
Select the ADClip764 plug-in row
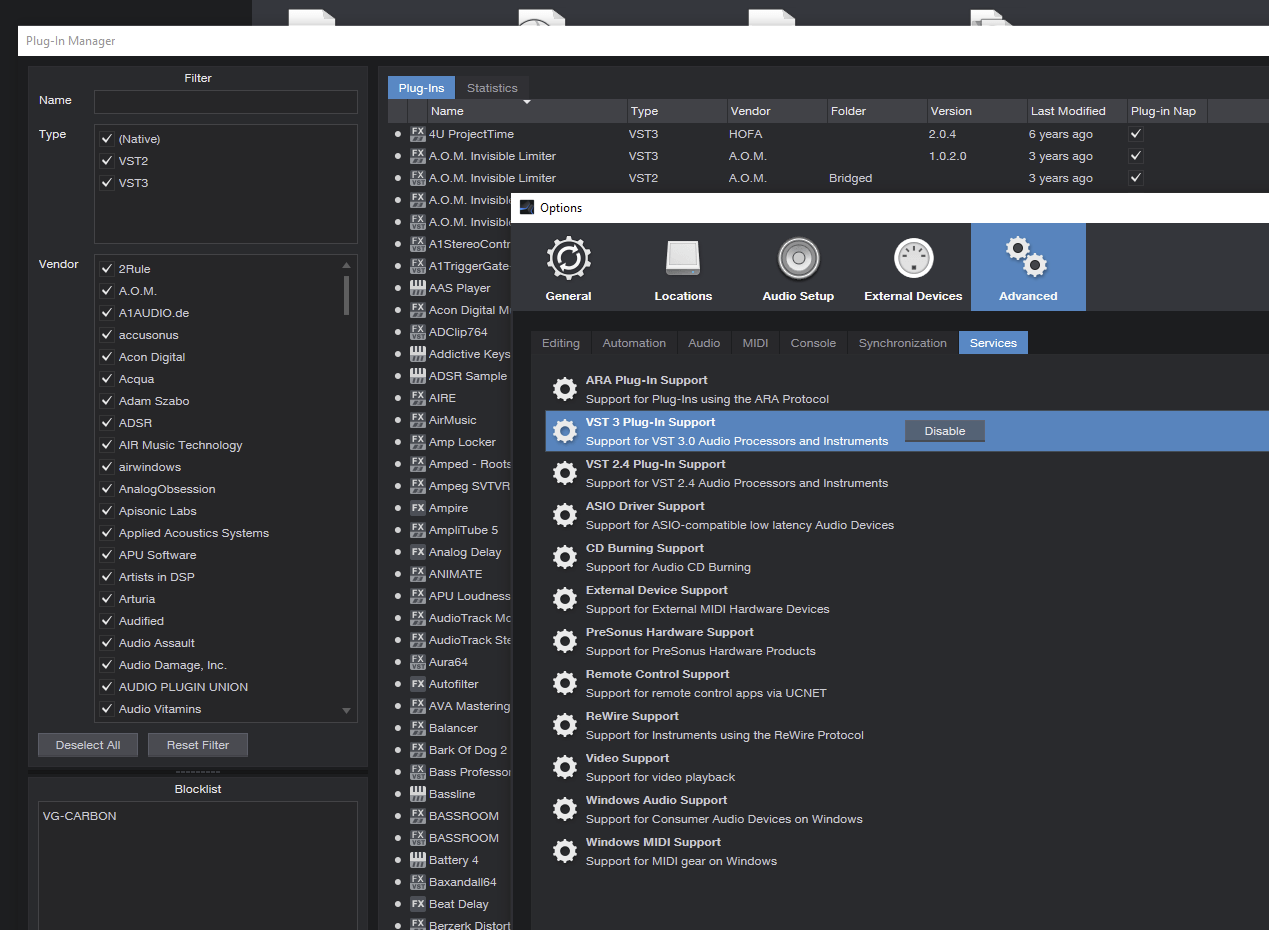(x=459, y=332)
